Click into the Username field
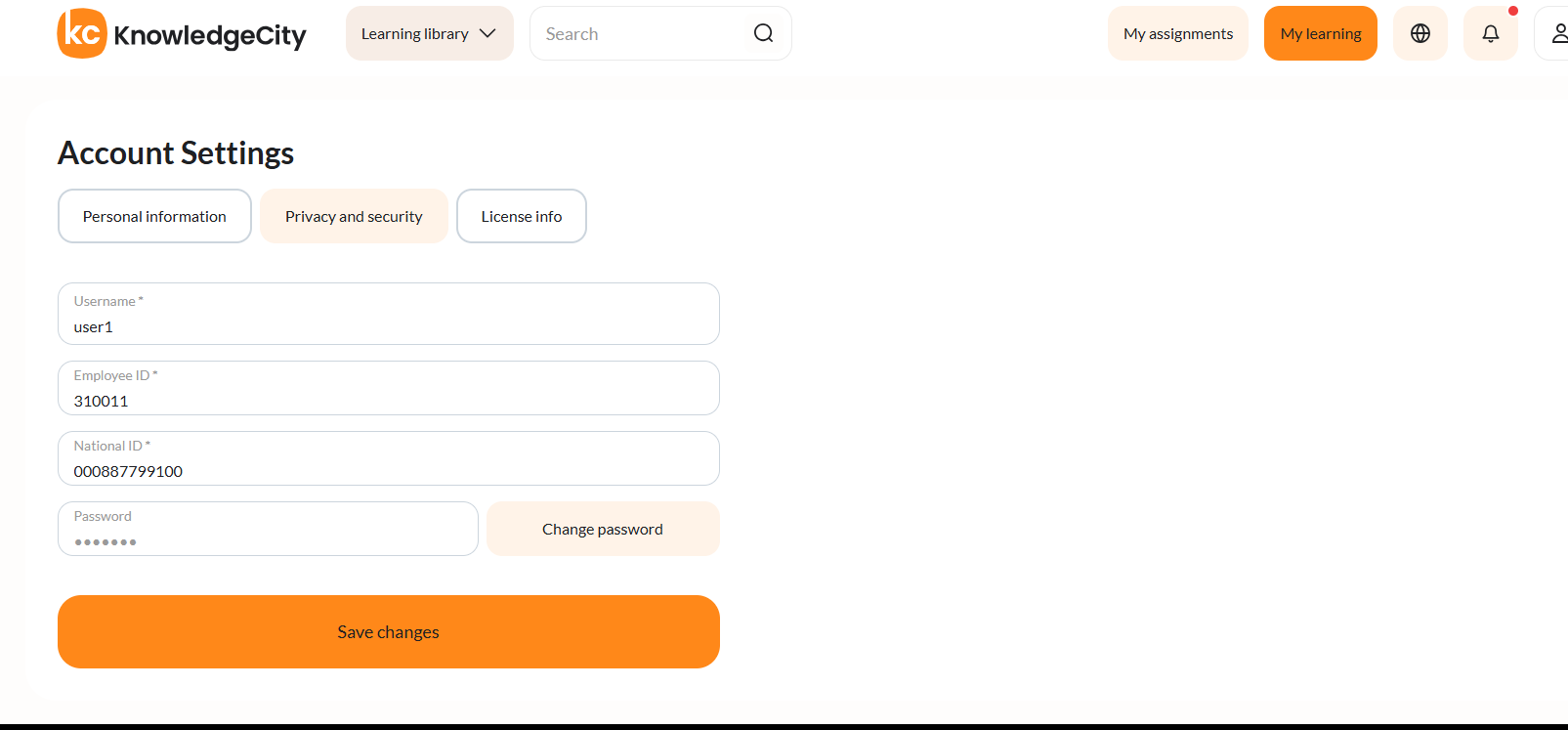This screenshot has height=730, width=1568. point(389,314)
